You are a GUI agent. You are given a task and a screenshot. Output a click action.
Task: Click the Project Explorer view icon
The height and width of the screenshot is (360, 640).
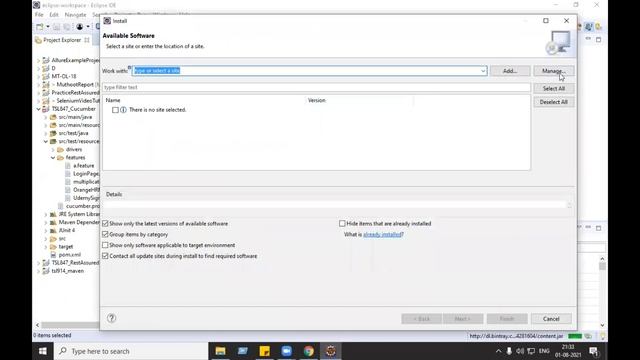38,40
